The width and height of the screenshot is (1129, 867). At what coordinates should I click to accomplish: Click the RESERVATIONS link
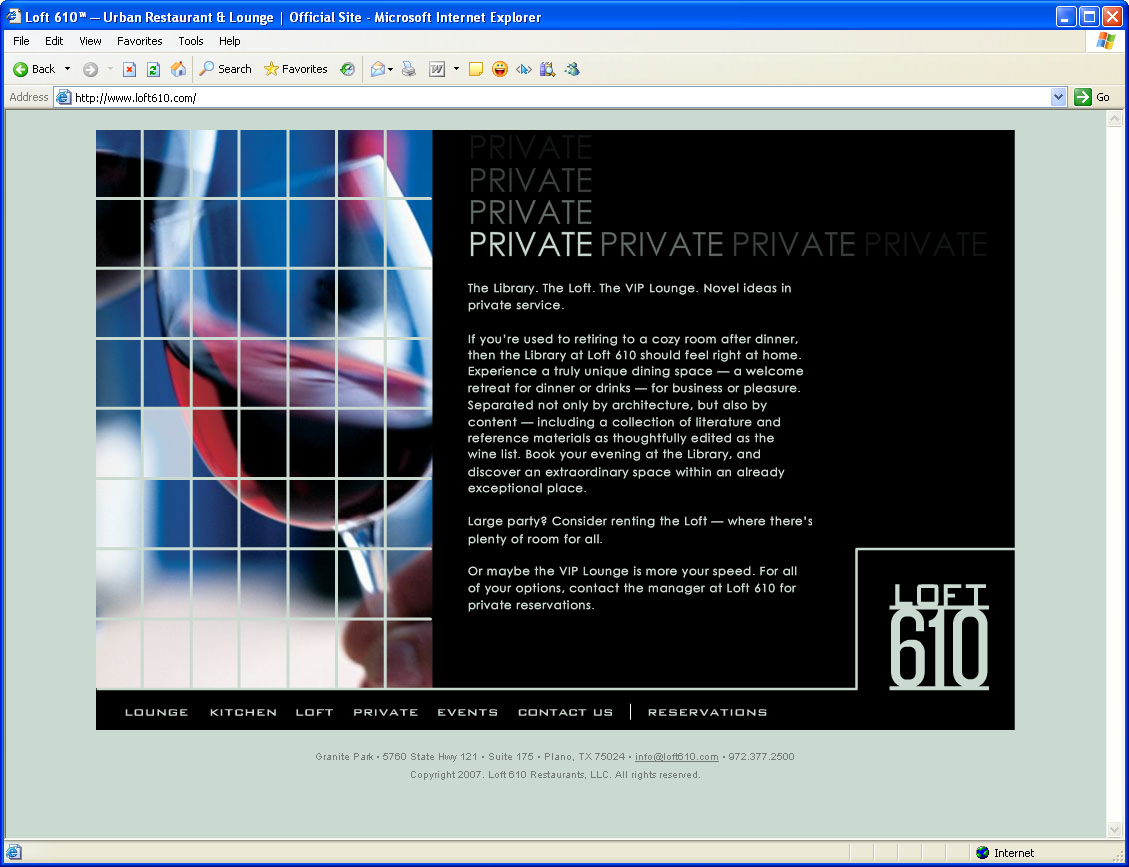pos(707,712)
